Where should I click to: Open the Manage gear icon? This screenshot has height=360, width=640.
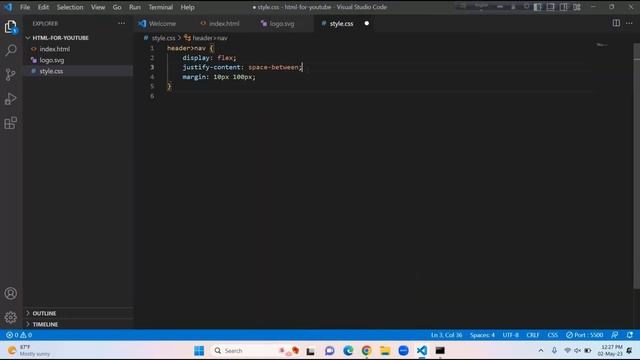[11, 317]
